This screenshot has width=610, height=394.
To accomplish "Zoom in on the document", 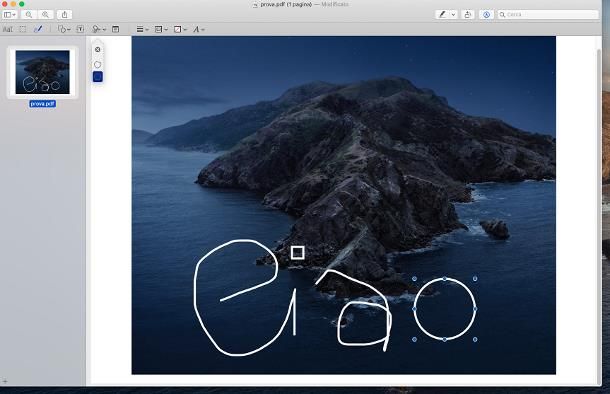I will (46, 14).
